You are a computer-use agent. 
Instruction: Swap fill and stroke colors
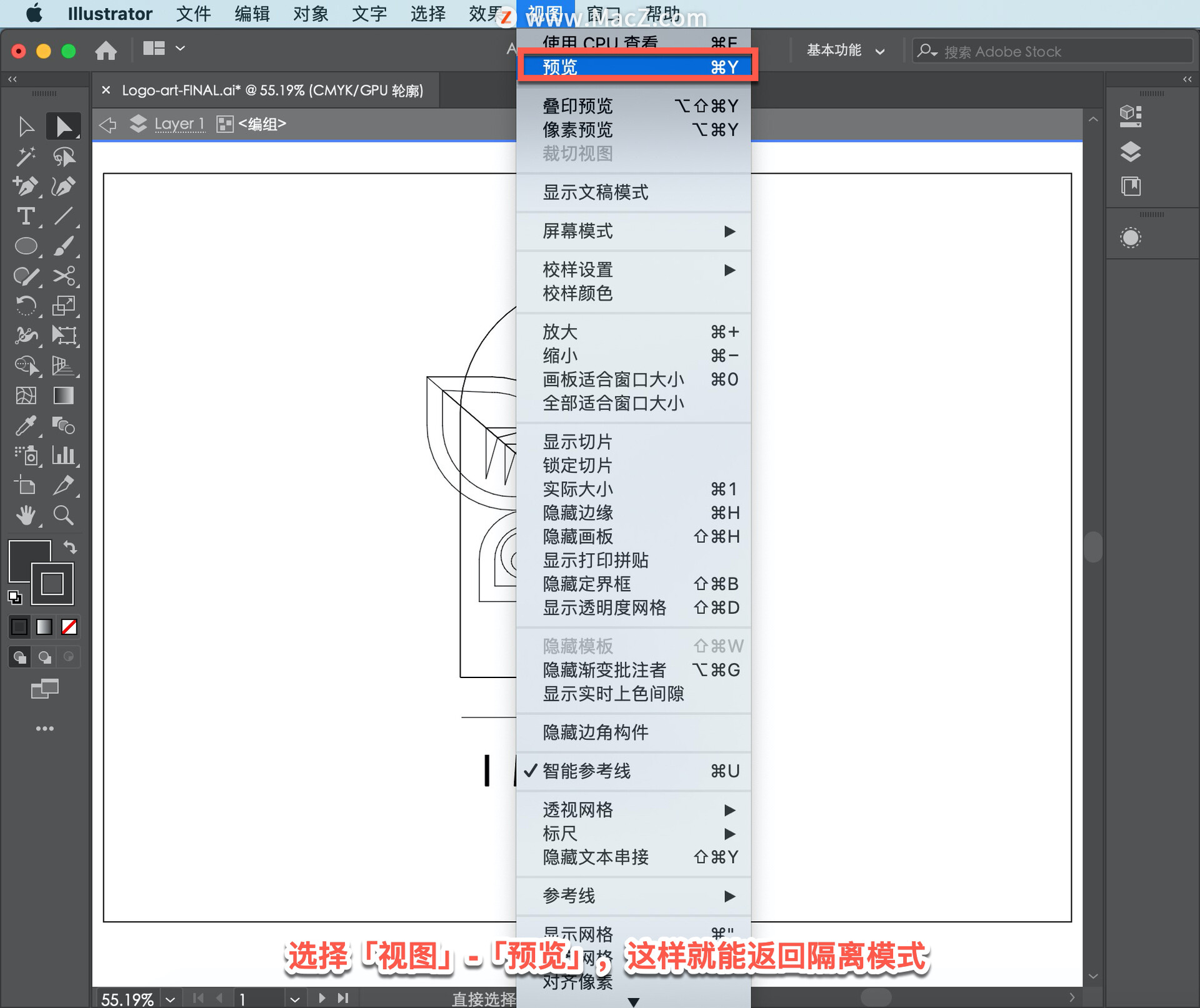(x=70, y=547)
